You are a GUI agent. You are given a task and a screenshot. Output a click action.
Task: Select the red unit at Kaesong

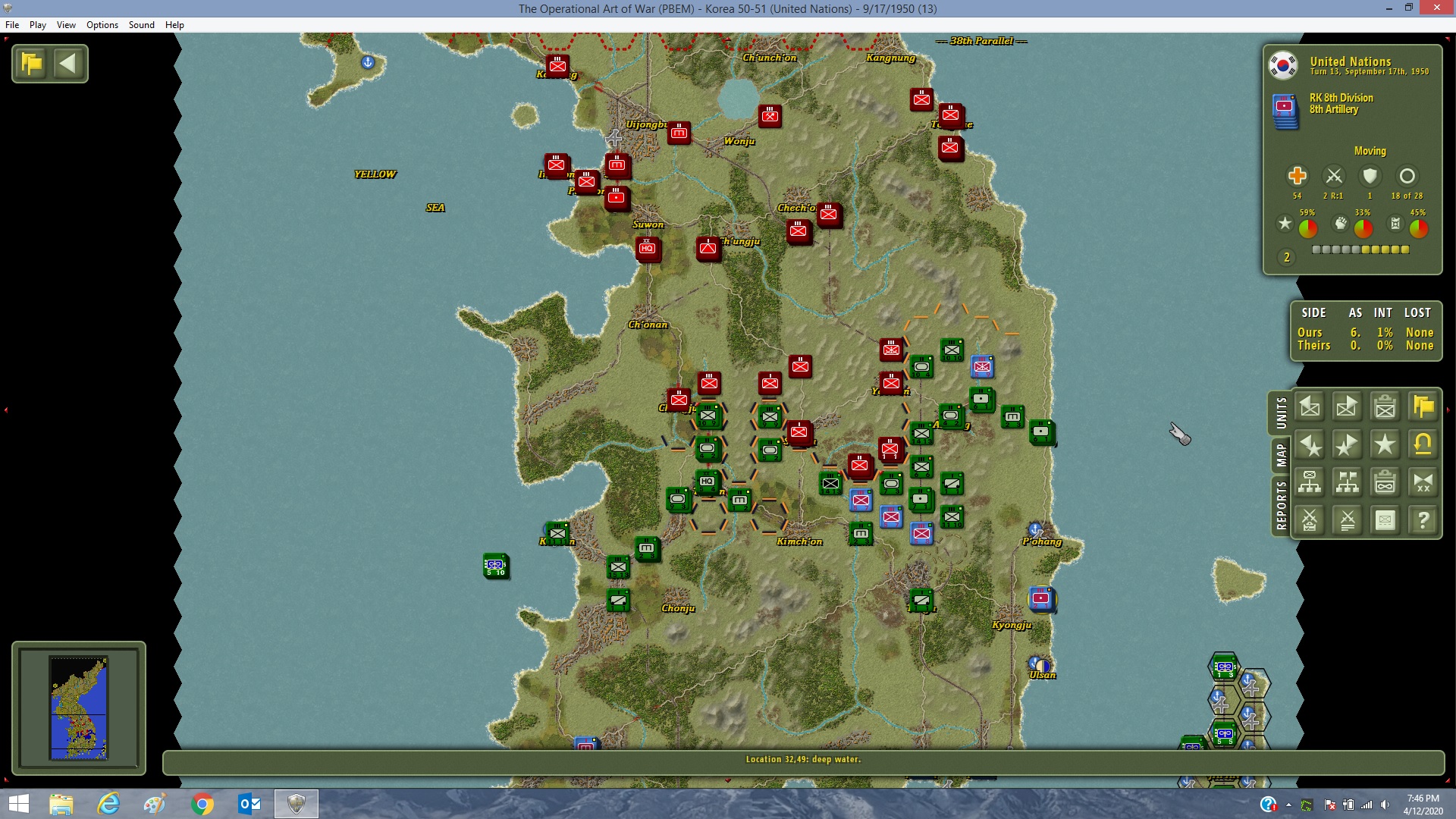tap(557, 66)
